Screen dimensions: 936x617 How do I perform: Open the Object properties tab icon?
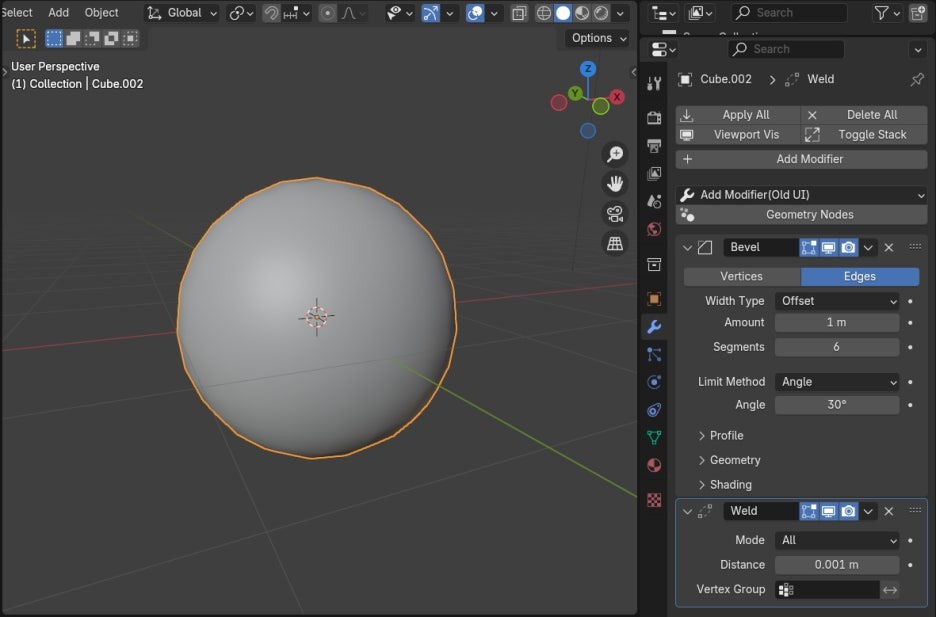pos(654,299)
